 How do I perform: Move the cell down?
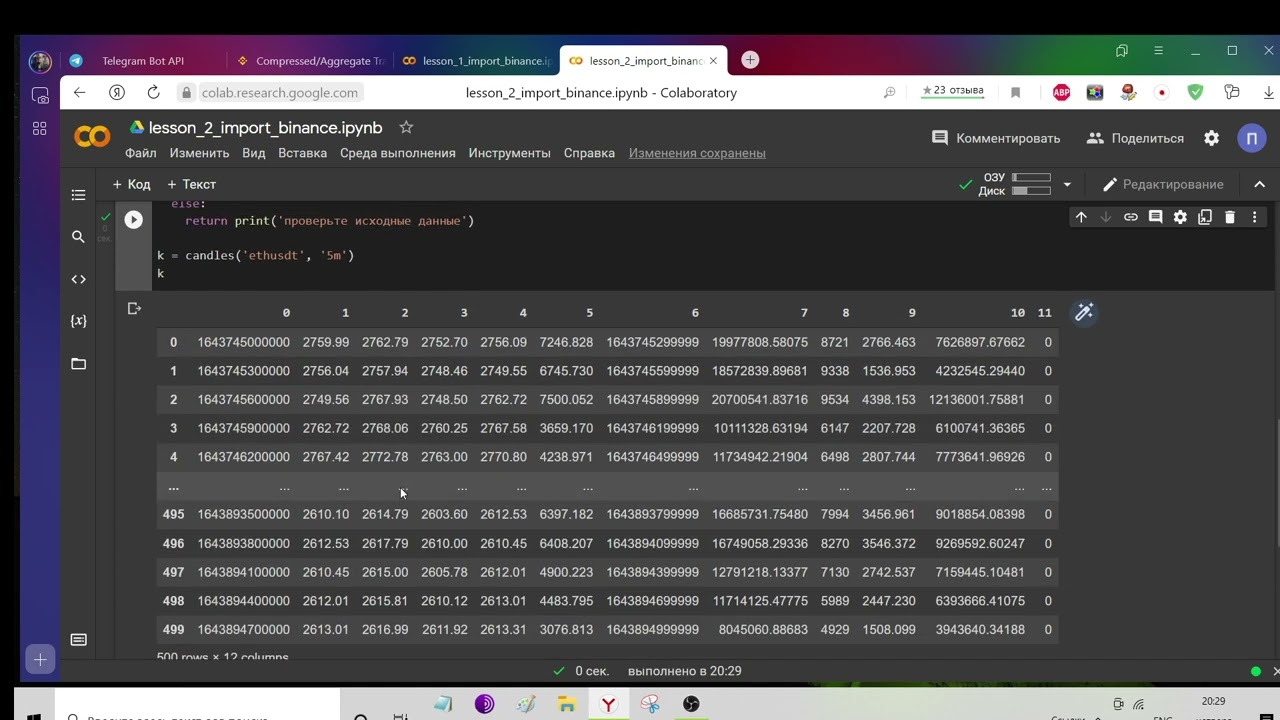click(x=1106, y=217)
